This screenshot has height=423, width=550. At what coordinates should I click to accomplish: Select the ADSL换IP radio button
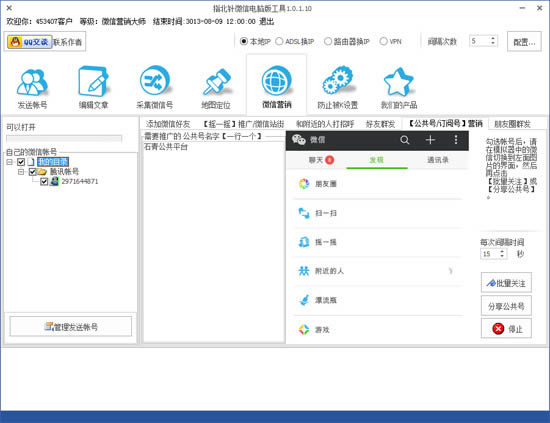point(279,41)
